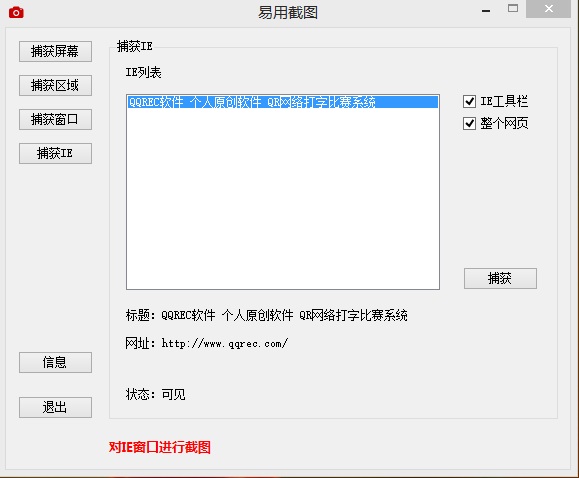Click the red 对IE窗口进行截图 hint text
Image resolution: width=579 pixels, height=478 pixels.
pyautogui.click(x=160, y=447)
